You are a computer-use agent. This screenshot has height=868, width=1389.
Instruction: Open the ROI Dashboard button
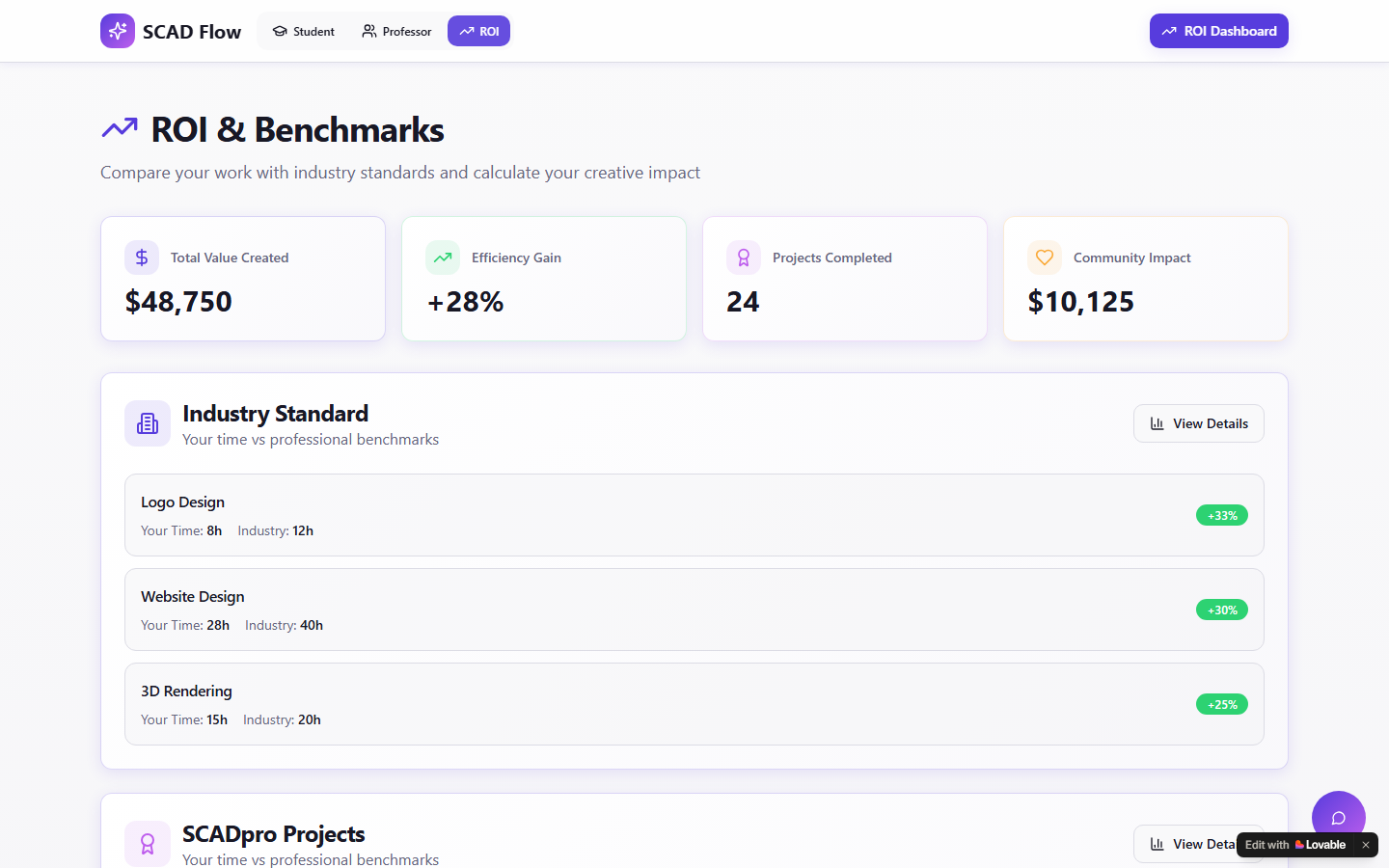[1218, 31]
